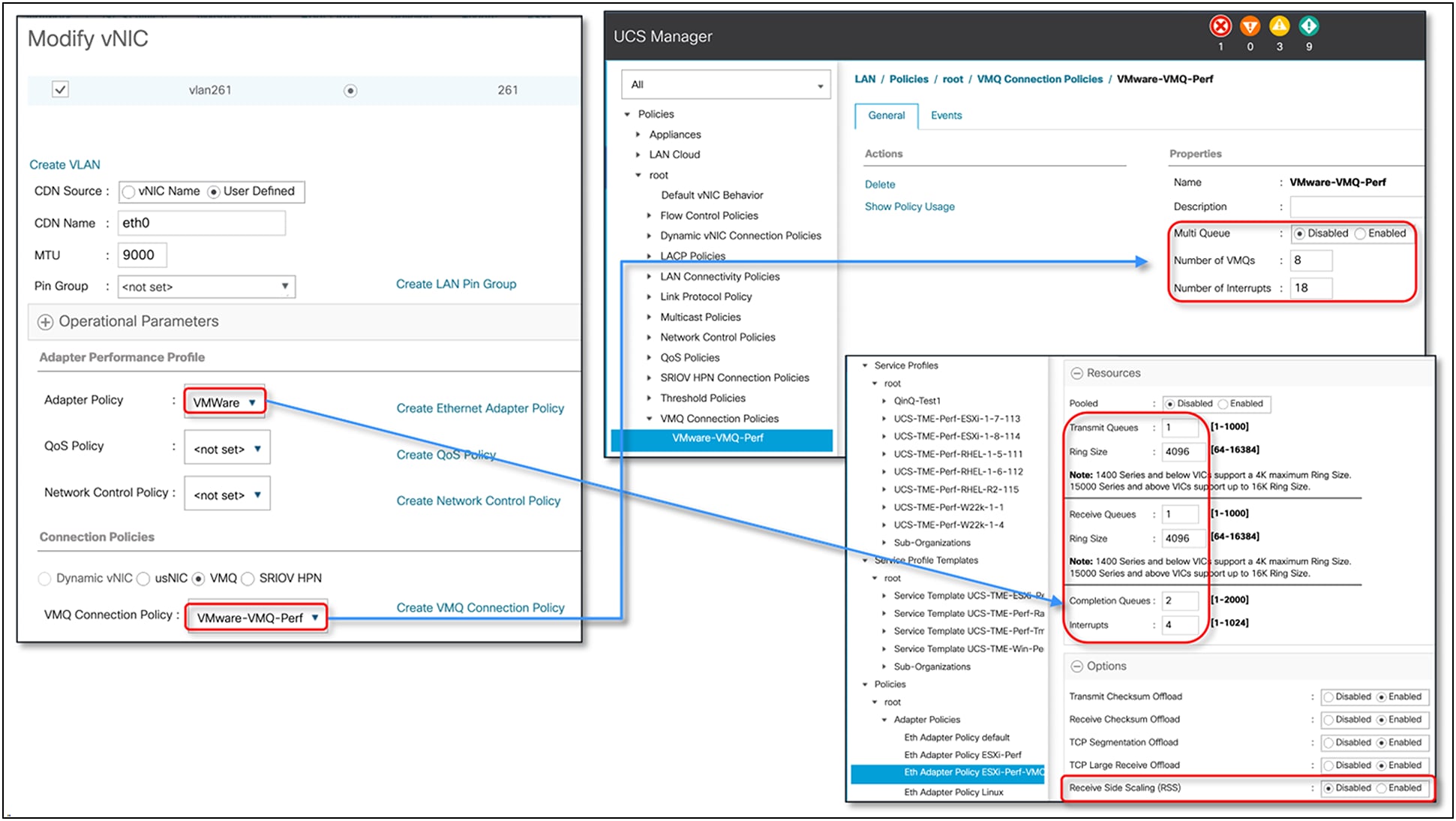The image size is (1456, 821).
Task: Click the Description field
Action: [1355, 207]
